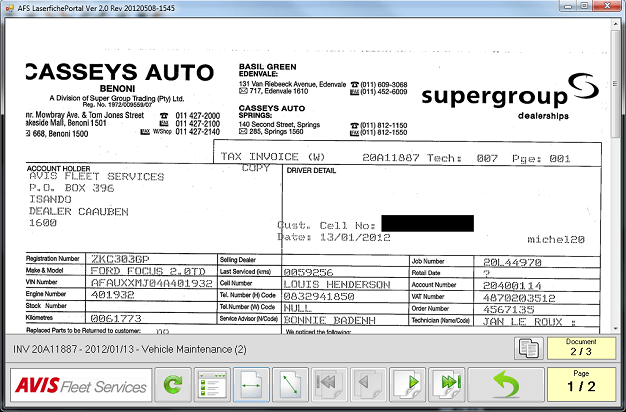The width and height of the screenshot is (626, 412).
Task: Click order number 4567135
Action: (508, 309)
